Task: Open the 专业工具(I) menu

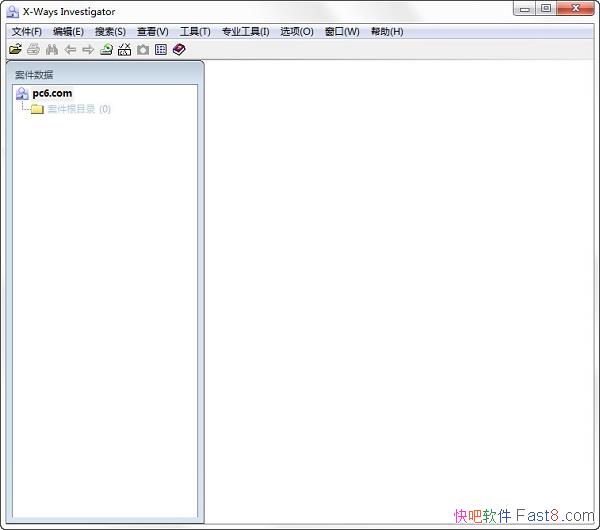Action: (245, 31)
